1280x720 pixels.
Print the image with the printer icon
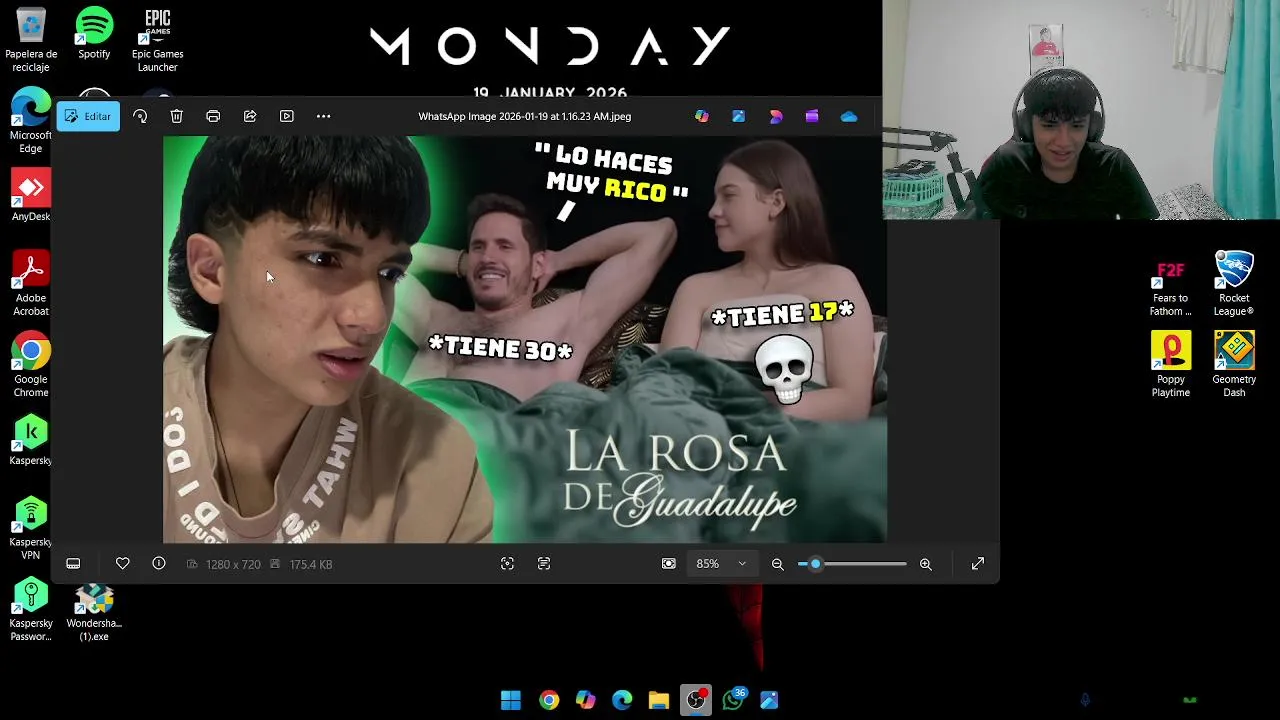(213, 116)
